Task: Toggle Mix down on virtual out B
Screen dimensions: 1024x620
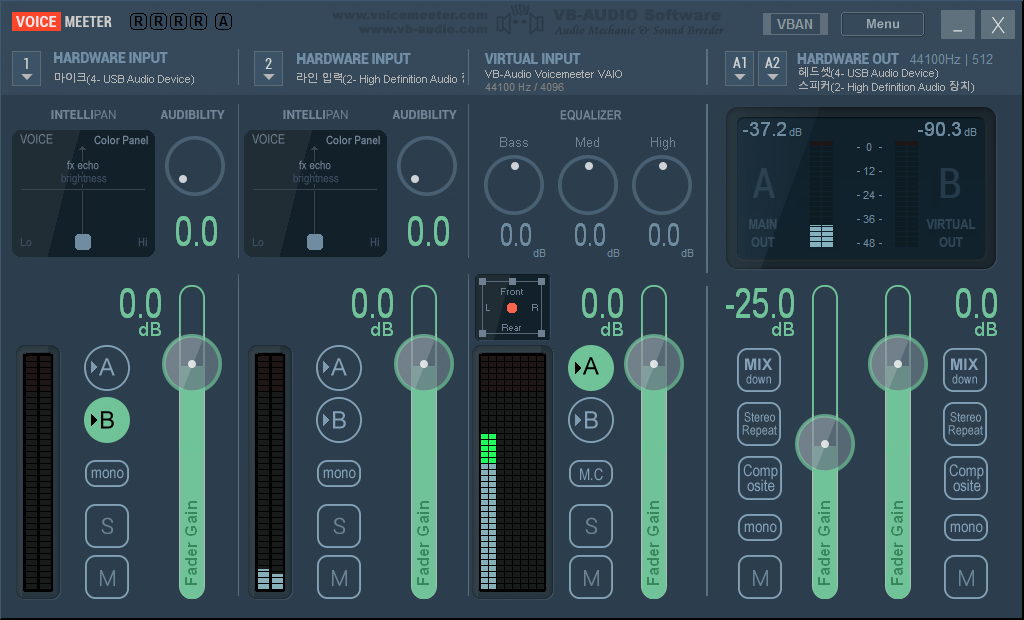Action: (965, 370)
